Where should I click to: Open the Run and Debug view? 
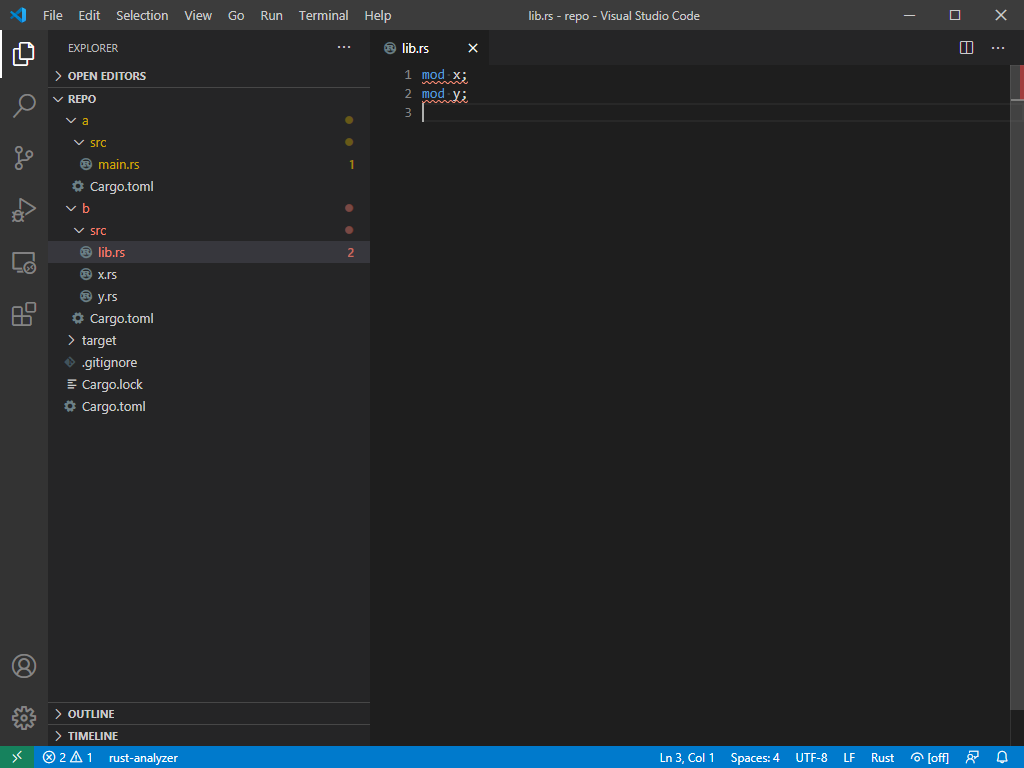click(23, 210)
